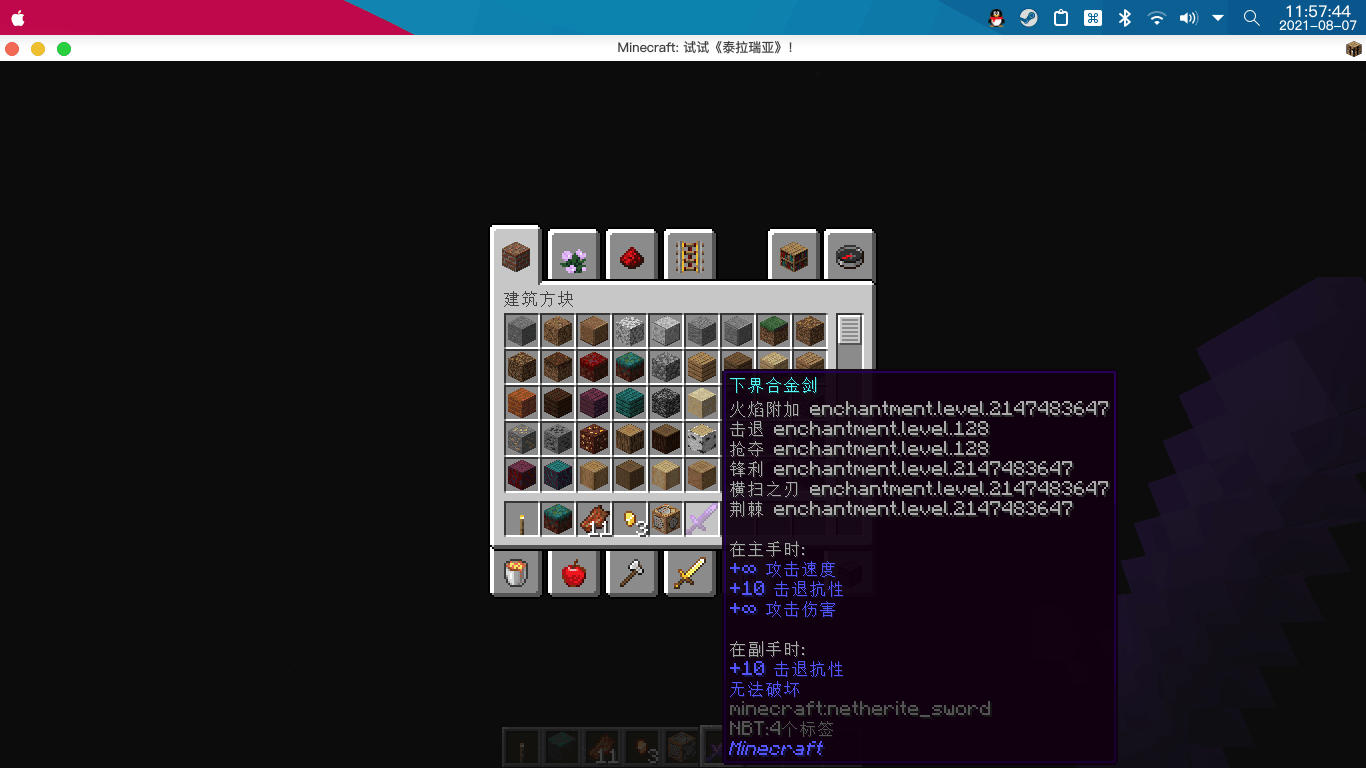The height and width of the screenshot is (768, 1366).
Task: Pick the command block in the hotbar row
Action: tap(666, 519)
